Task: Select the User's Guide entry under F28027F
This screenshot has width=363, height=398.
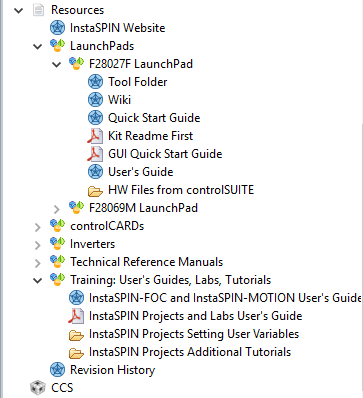Action: tap(141, 172)
